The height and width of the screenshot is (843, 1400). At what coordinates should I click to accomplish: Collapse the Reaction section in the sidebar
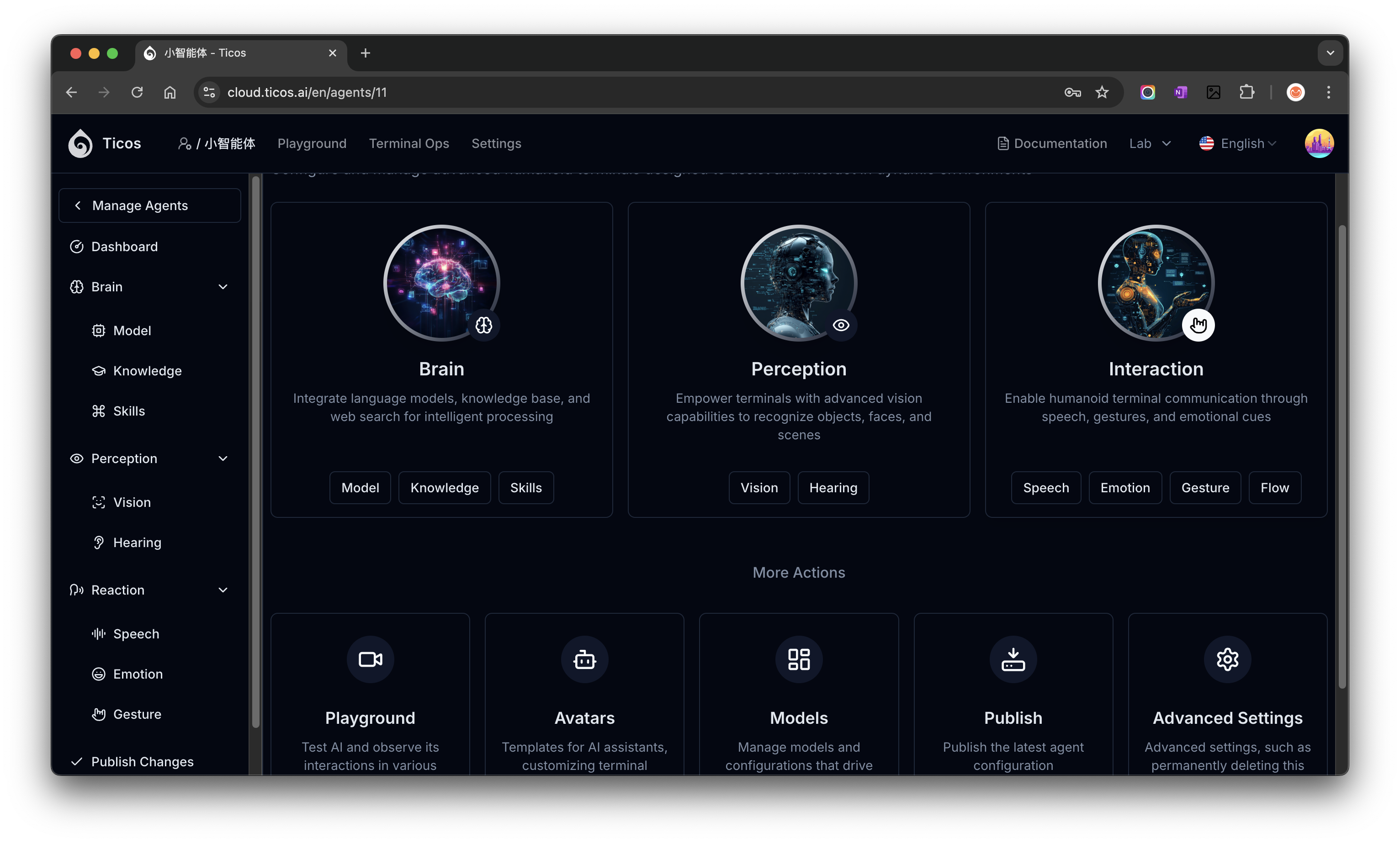pos(223,590)
